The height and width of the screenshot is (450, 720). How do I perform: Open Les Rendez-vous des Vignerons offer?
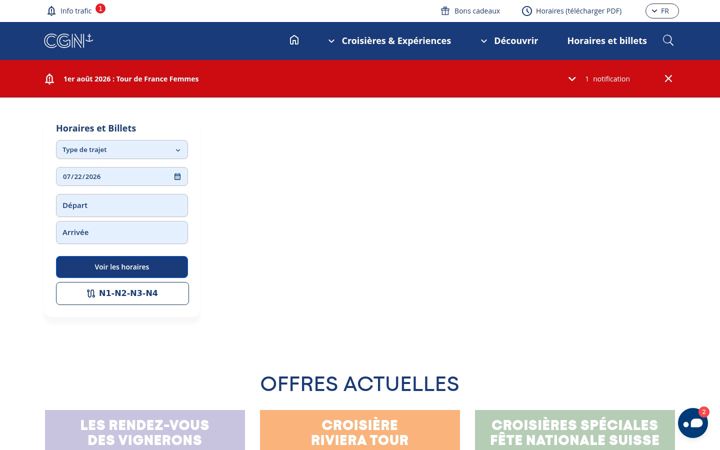(x=145, y=430)
